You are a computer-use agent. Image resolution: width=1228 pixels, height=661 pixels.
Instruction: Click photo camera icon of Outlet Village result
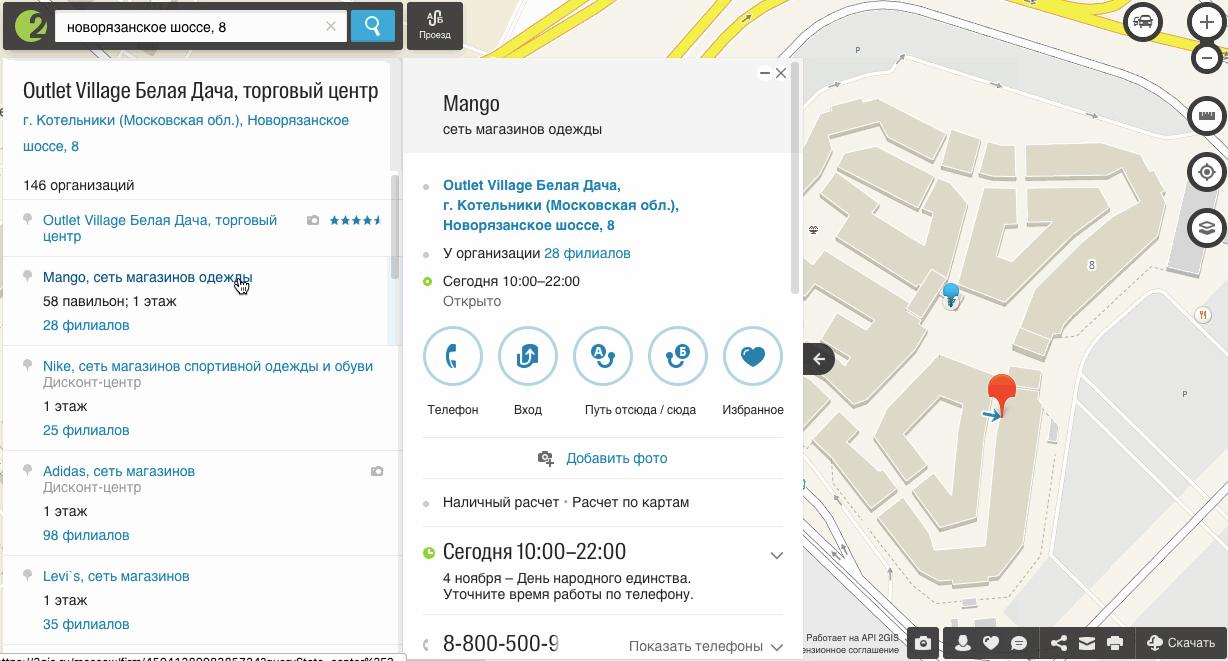[x=313, y=220]
